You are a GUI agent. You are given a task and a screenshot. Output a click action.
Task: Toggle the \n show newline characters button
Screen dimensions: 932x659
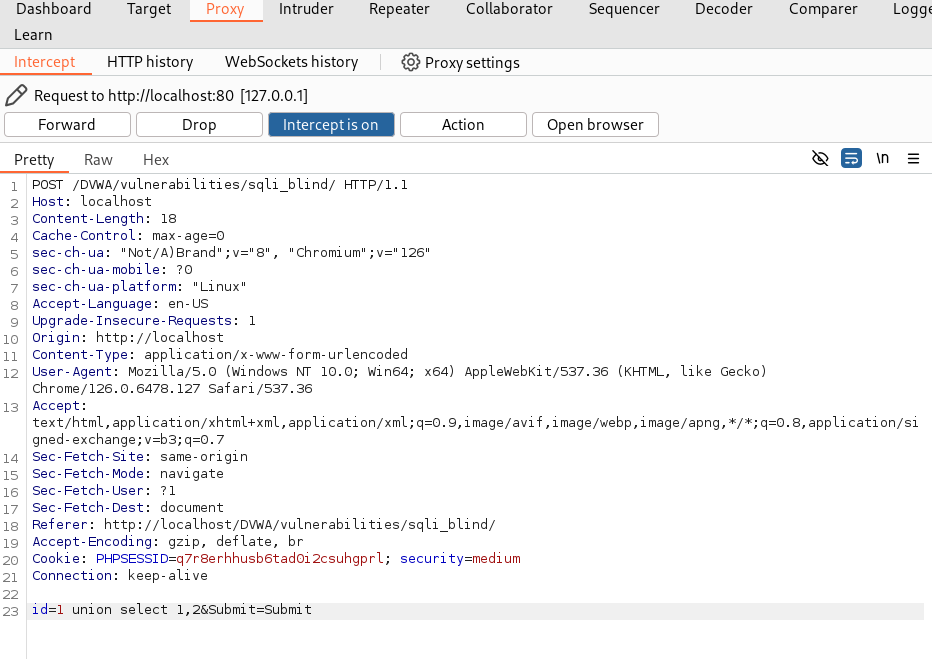point(883,158)
